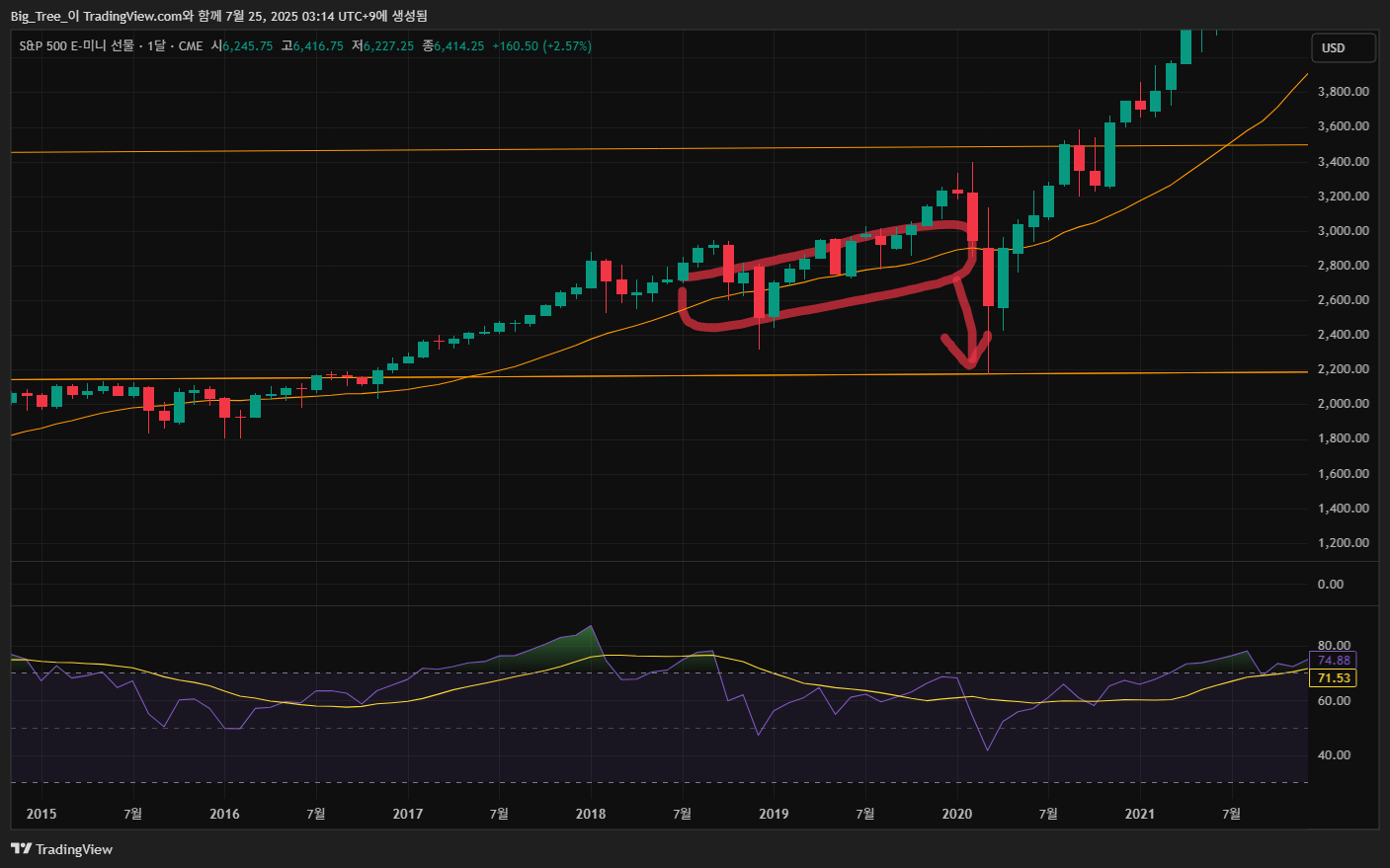Click the RSI 80.00 scale label
Screen dimensions: 1390x868
pyautogui.click(x=1334, y=646)
